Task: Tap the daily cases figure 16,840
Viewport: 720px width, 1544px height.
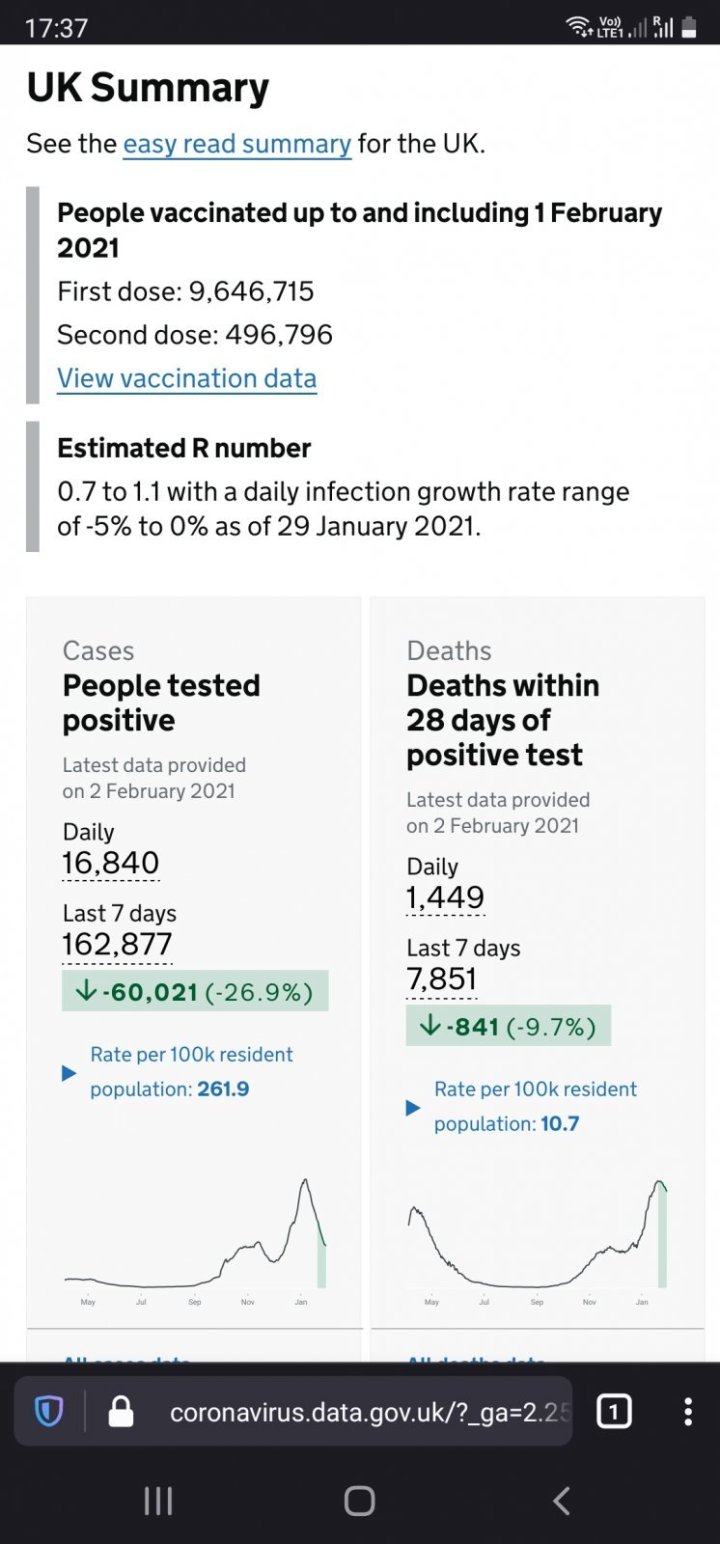Action: click(x=111, y=863)
